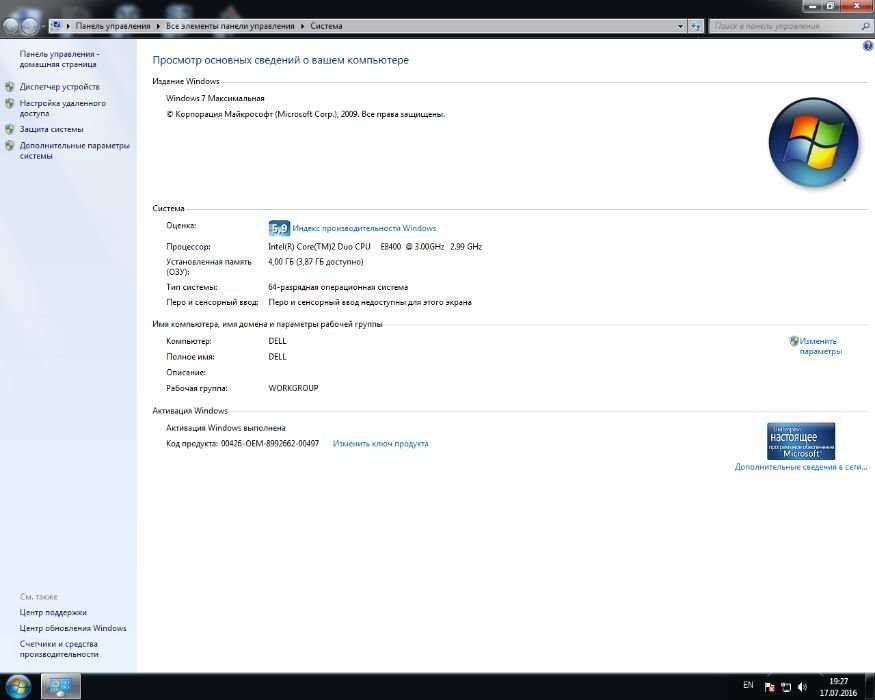Click the Windows 7 Максимальная edition text
875x700 pixels.
(215, 98)
